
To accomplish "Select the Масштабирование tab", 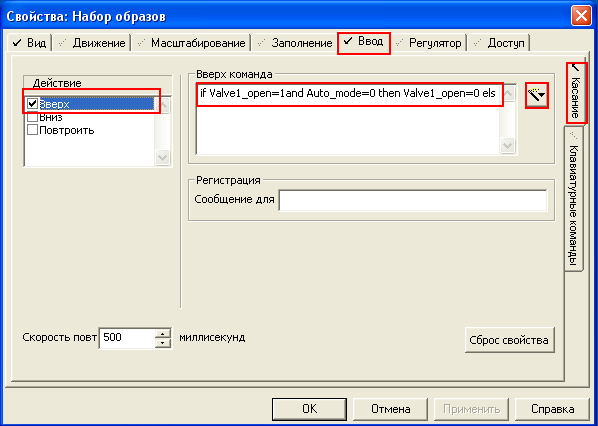I will pyautogui.click(x=191, y=43).
